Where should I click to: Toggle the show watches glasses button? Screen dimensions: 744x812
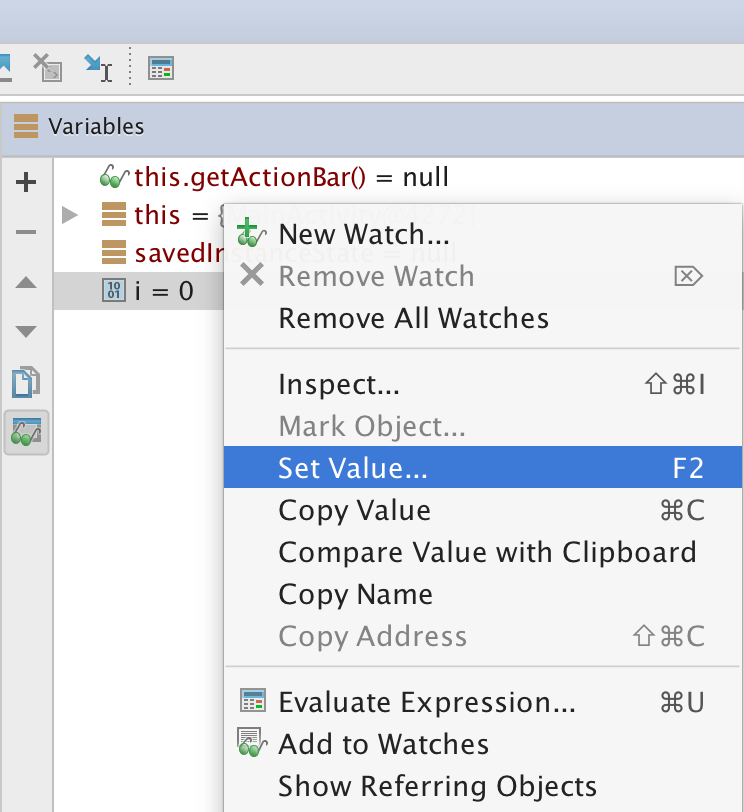(27, 431)
